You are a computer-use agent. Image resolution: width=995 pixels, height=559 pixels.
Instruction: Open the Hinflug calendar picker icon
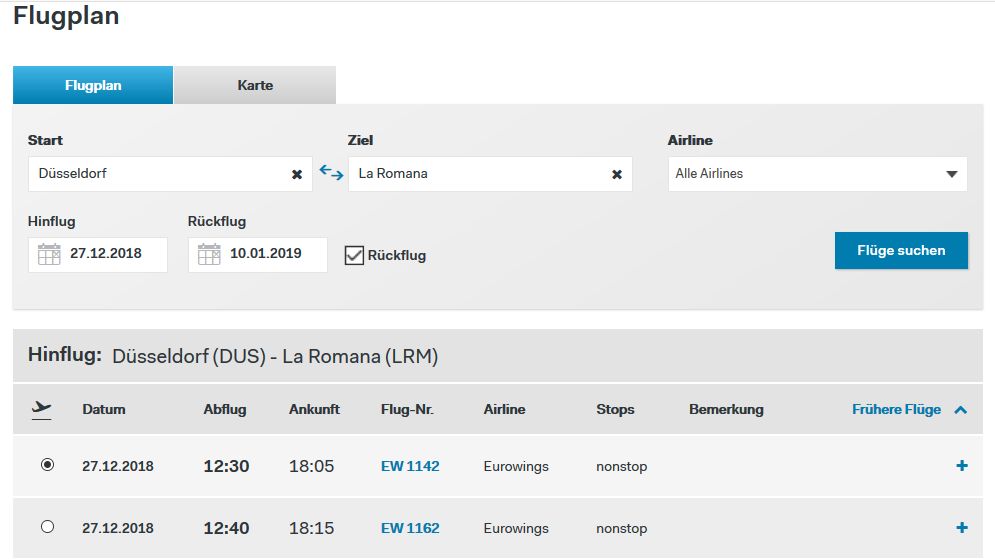49,254
